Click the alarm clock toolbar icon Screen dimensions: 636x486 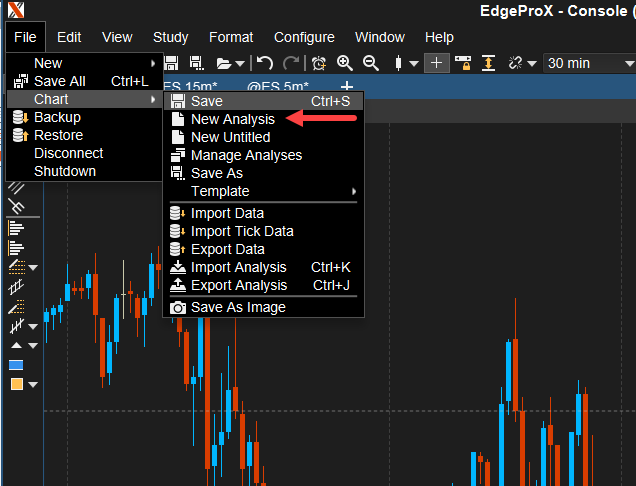point(319,63)
